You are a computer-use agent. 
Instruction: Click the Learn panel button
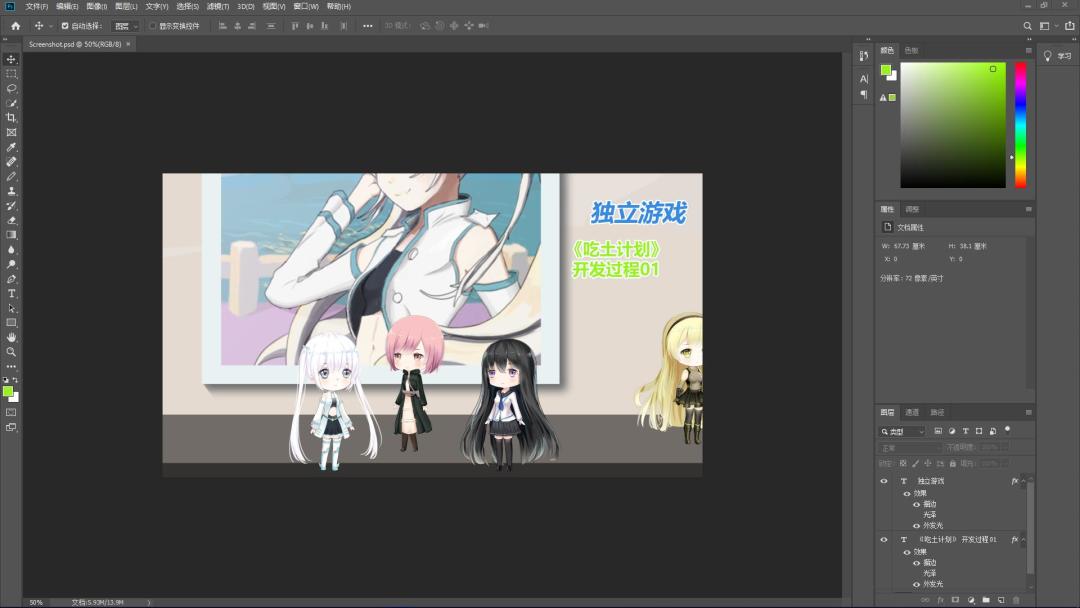(1058, 56)
